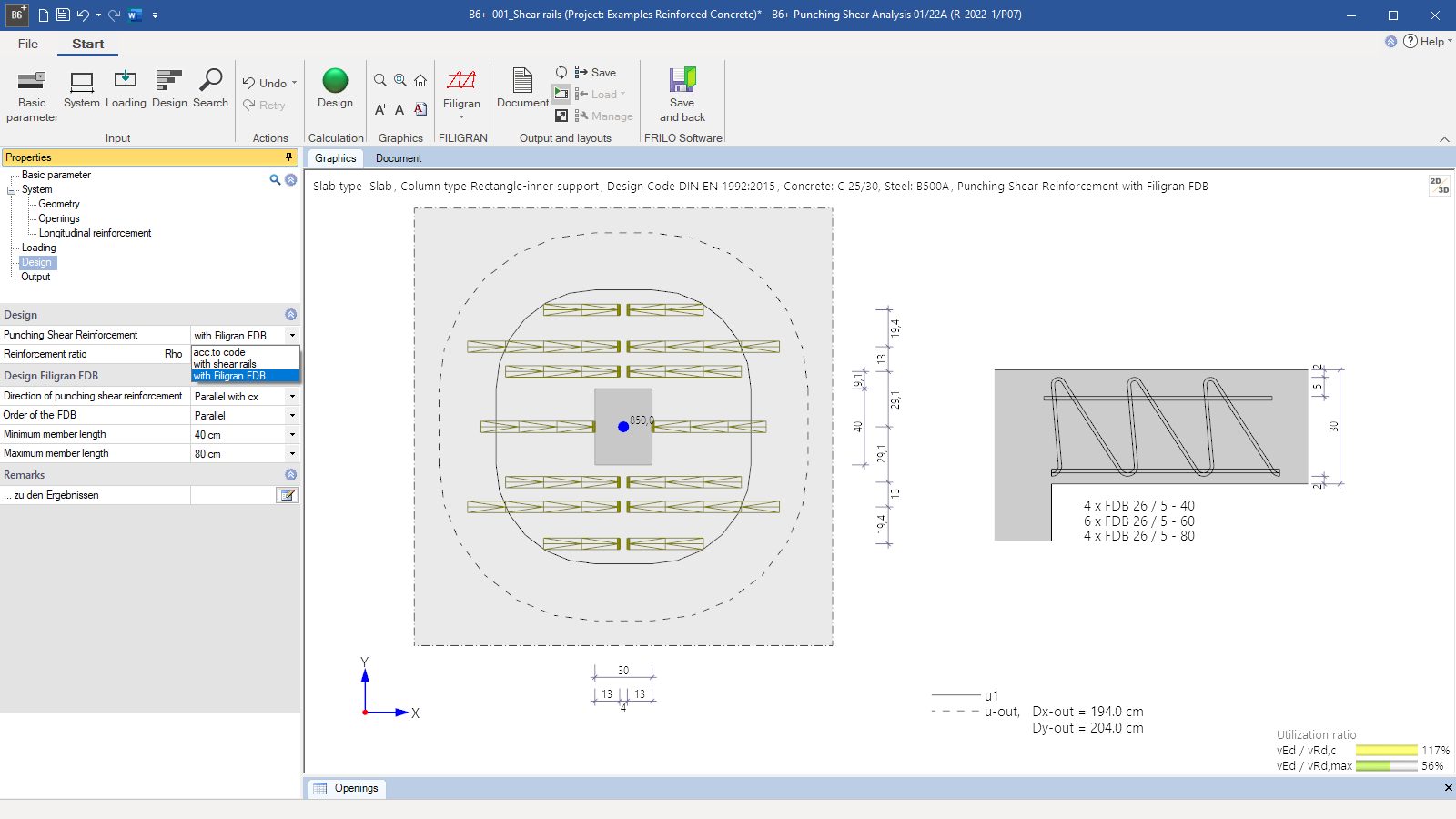This screenshot has height=819, width=1456.
Task: Open the System input tool
Action: pos(82,89)
